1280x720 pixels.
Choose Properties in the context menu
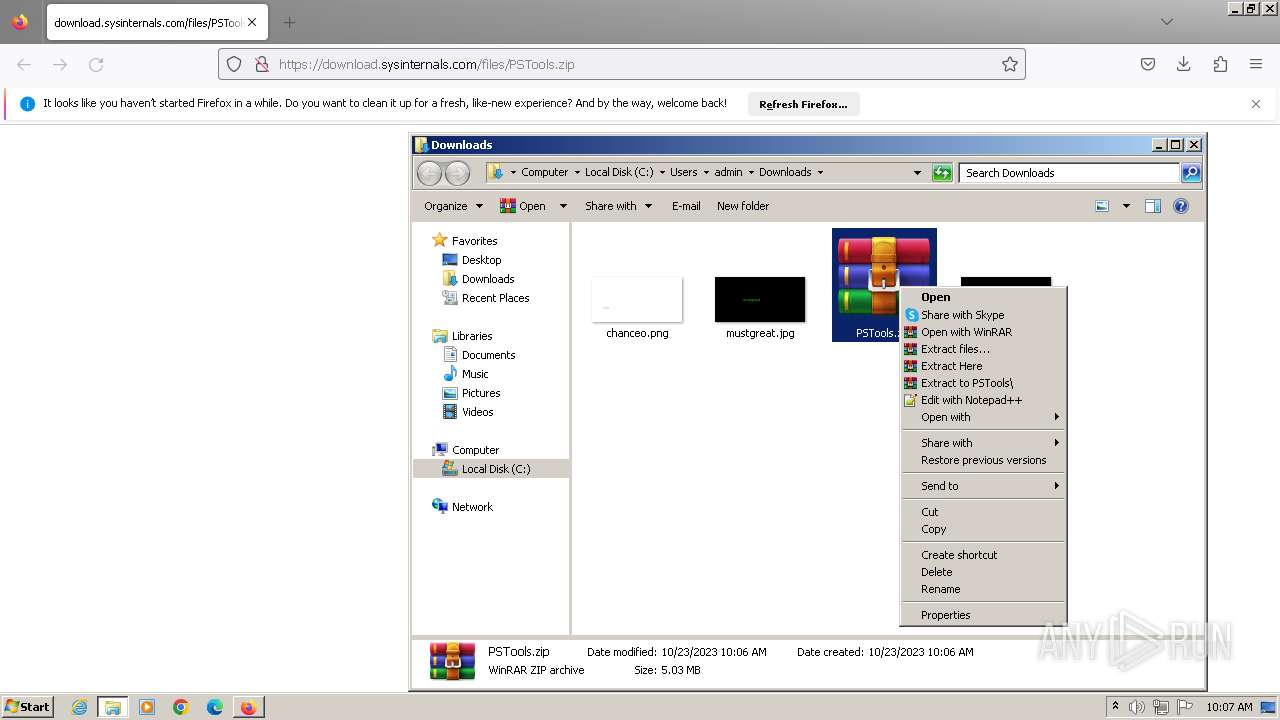983,615
